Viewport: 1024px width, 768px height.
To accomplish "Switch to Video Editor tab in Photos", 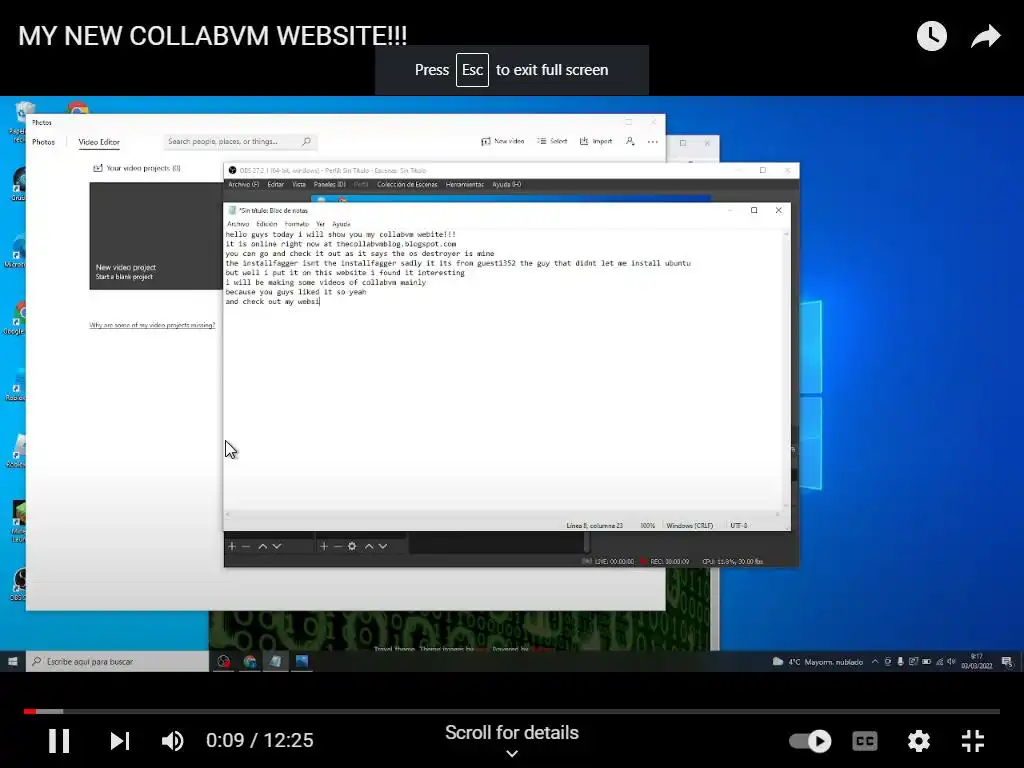I will (99, 142).
